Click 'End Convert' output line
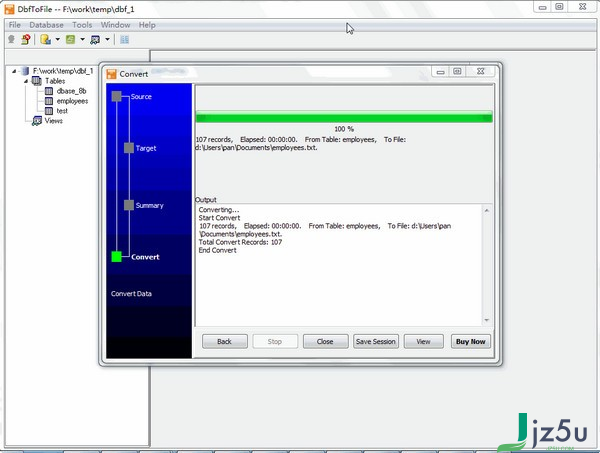Image resolution: width=600 pixels, height=453 pixels. pos(217,250)
